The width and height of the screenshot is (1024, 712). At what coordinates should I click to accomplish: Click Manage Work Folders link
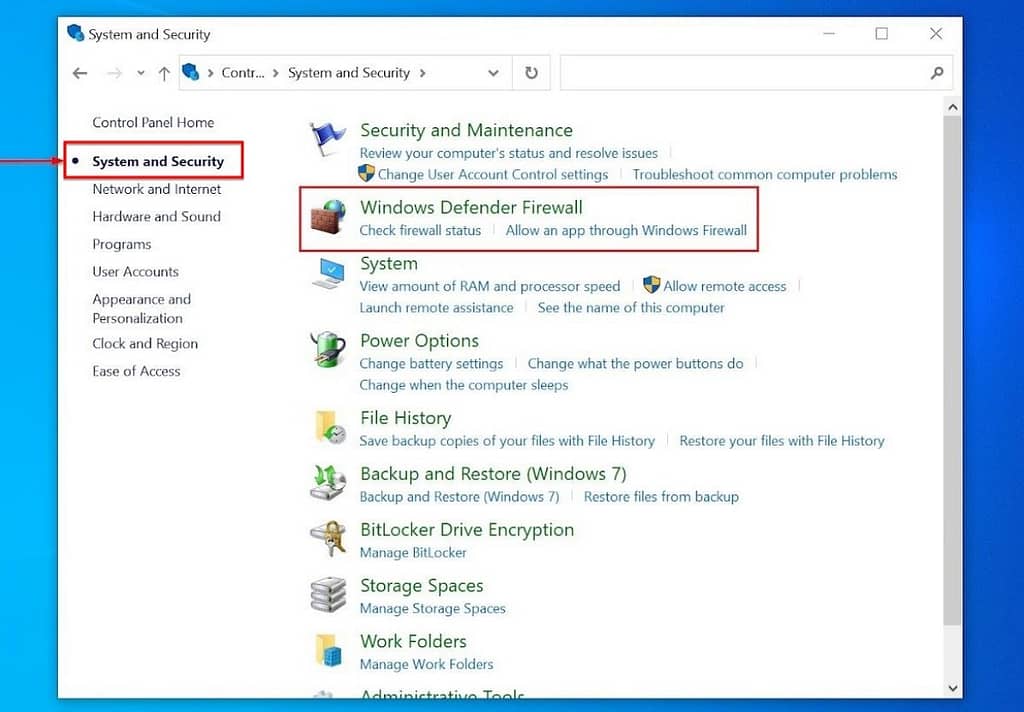[x=426, y=664]
